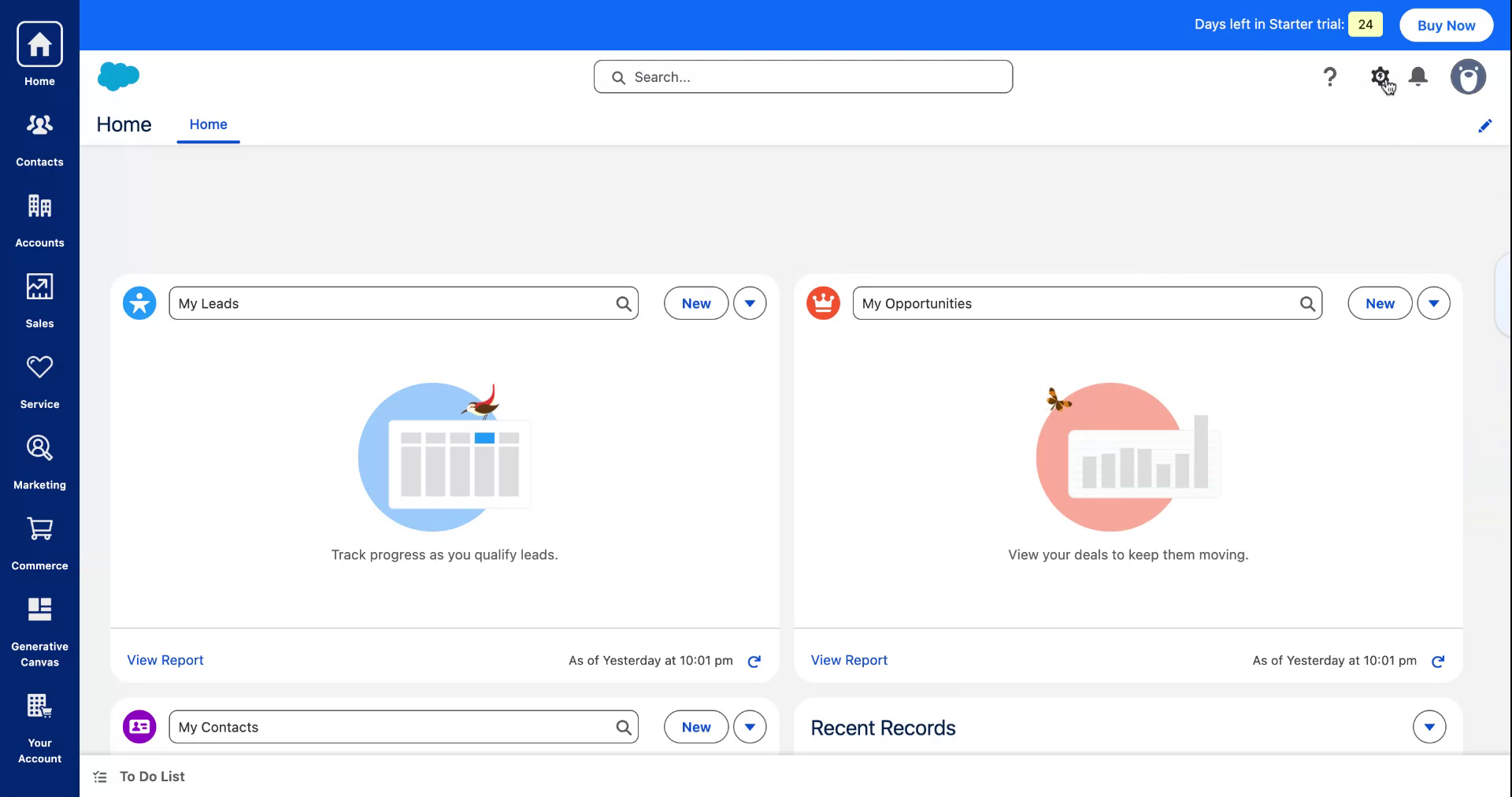This screenshot has height=797, width=1512.
Task: Click the Buy Now button
Action: 1446,24
